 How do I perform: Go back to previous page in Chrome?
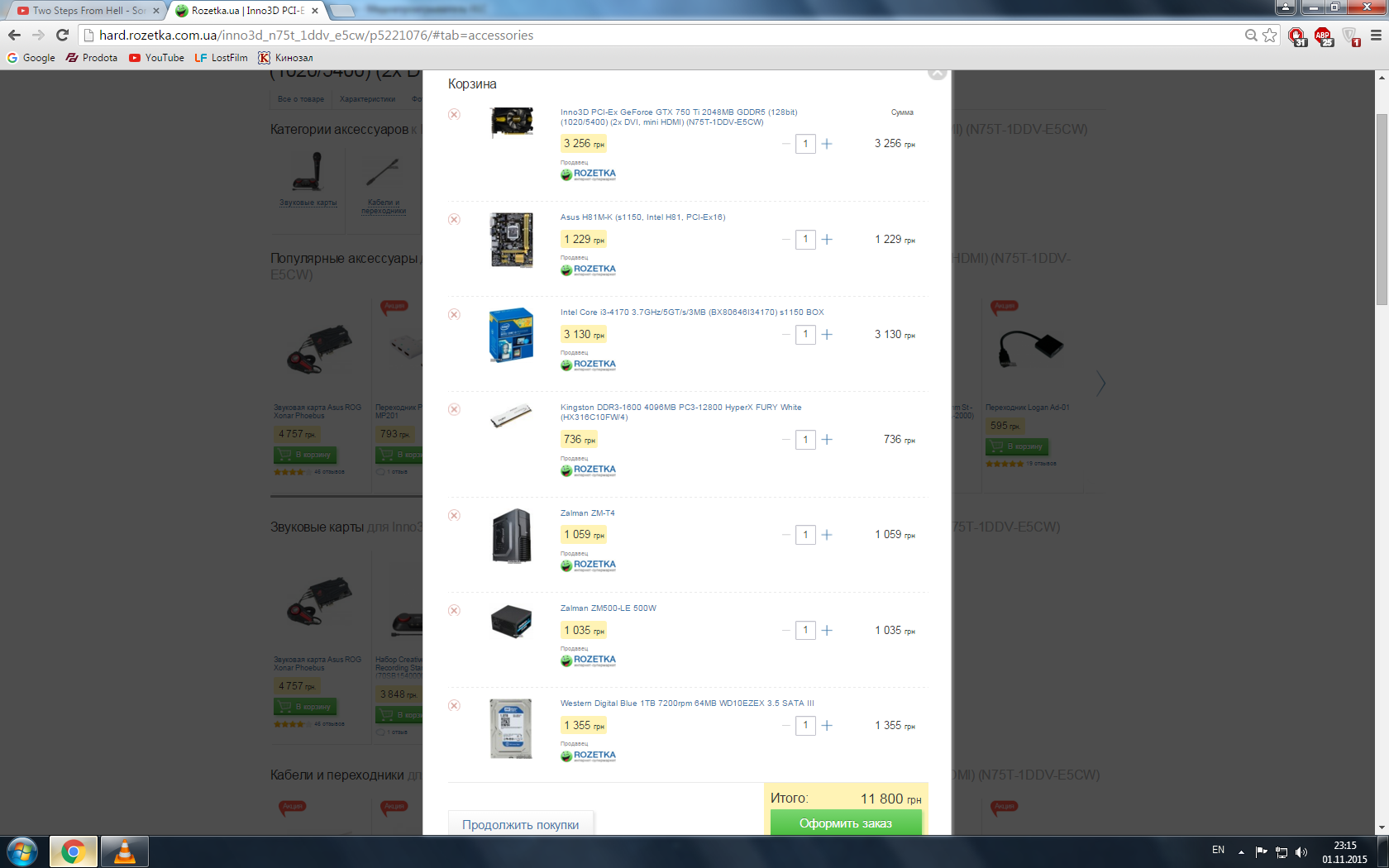(x=14, y=35)
